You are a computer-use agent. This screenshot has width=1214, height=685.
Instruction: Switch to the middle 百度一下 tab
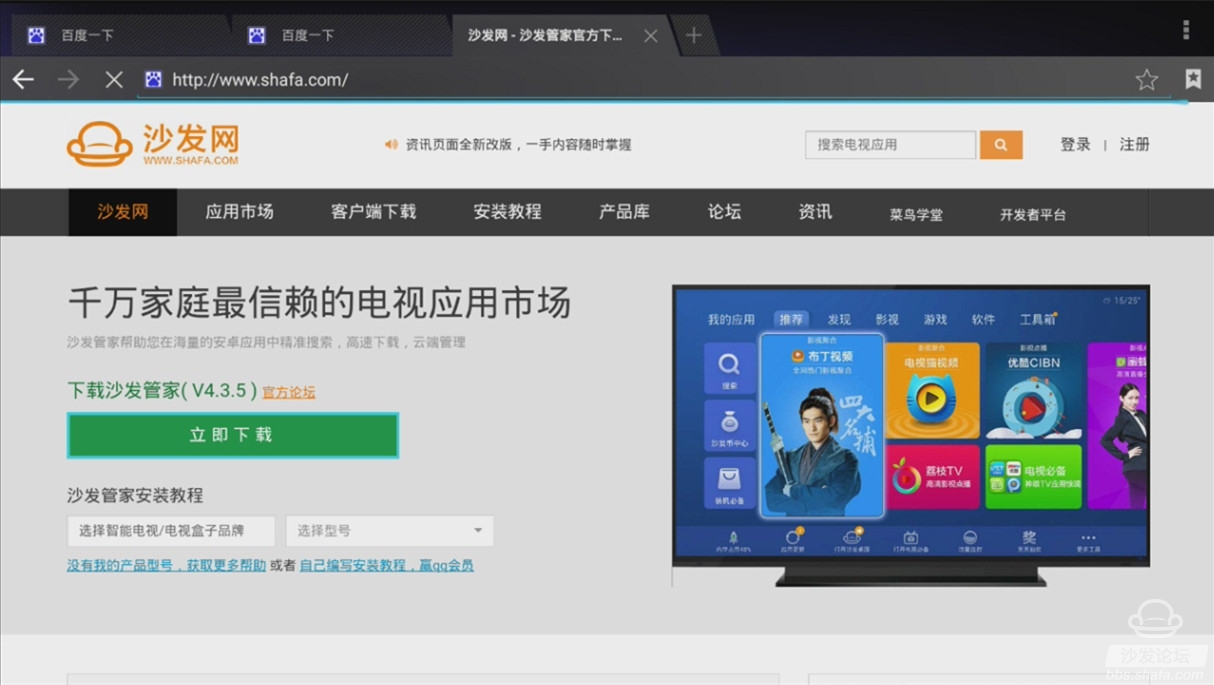pos(340,35)
